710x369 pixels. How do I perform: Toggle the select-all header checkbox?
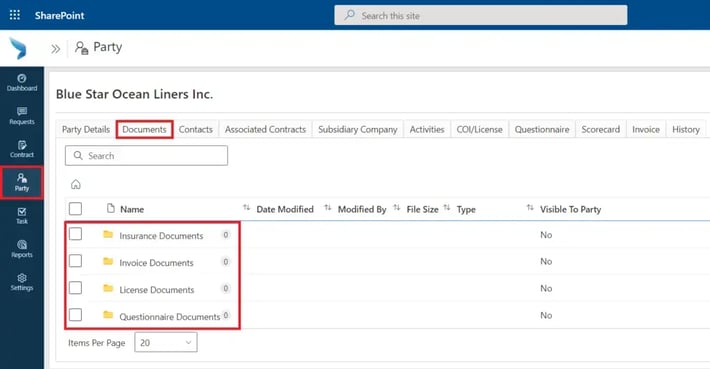(76, 209)
